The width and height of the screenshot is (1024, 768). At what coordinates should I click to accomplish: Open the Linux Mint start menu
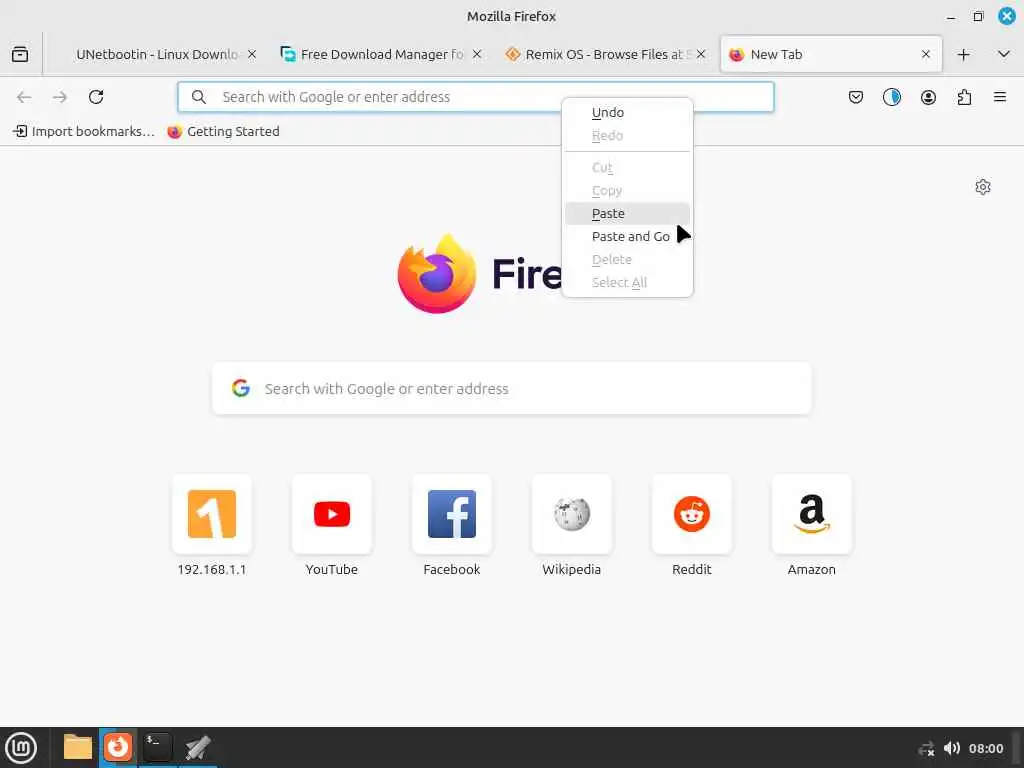pos(21,748)
